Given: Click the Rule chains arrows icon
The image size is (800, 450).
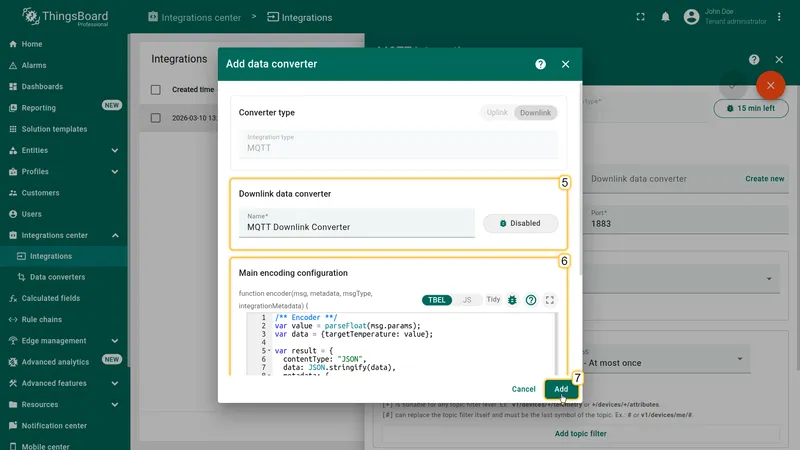Looking at the screenshot, I should [x=13, y=319].
